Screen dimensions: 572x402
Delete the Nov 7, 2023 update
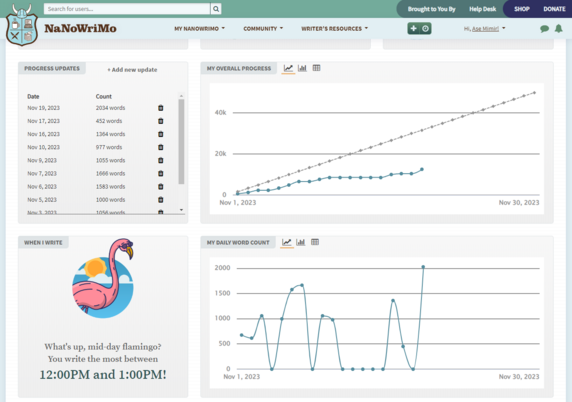pyautogui.click(x=161, y=174)
